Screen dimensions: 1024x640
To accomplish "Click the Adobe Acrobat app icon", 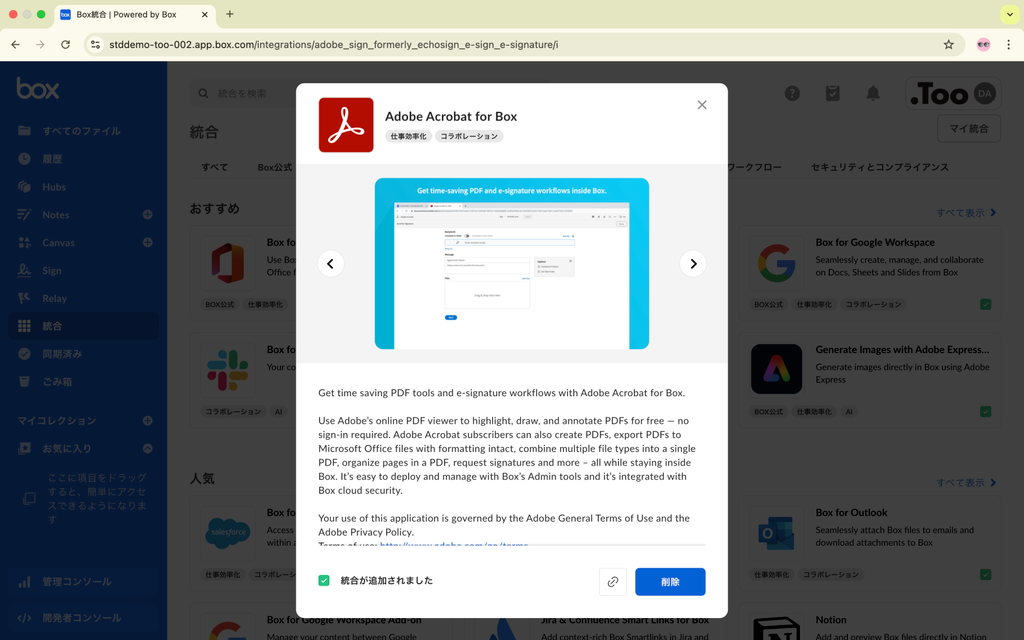I will click(x=346, y=125).
